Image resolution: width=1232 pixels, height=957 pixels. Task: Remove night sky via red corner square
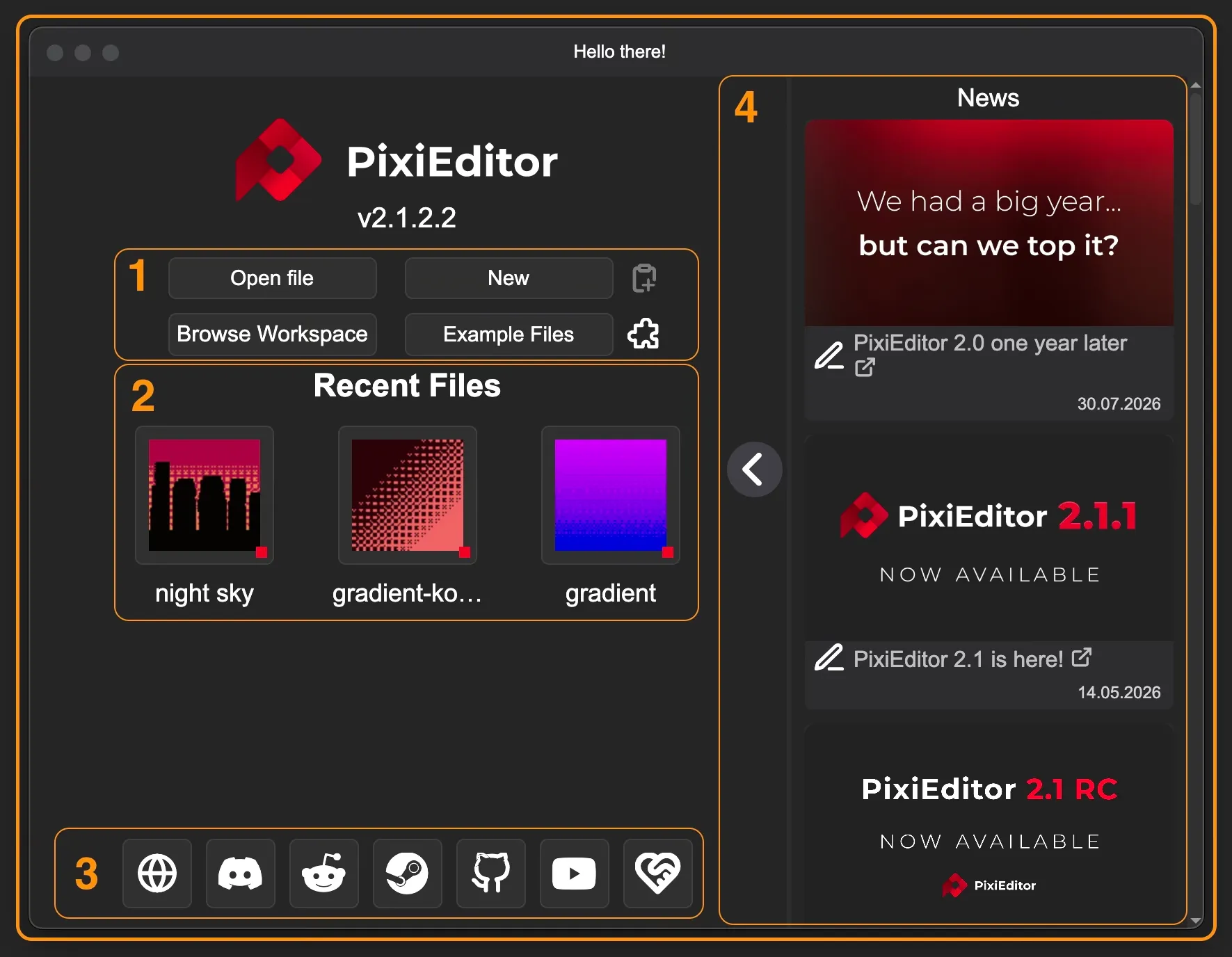(x=262, y=552)
